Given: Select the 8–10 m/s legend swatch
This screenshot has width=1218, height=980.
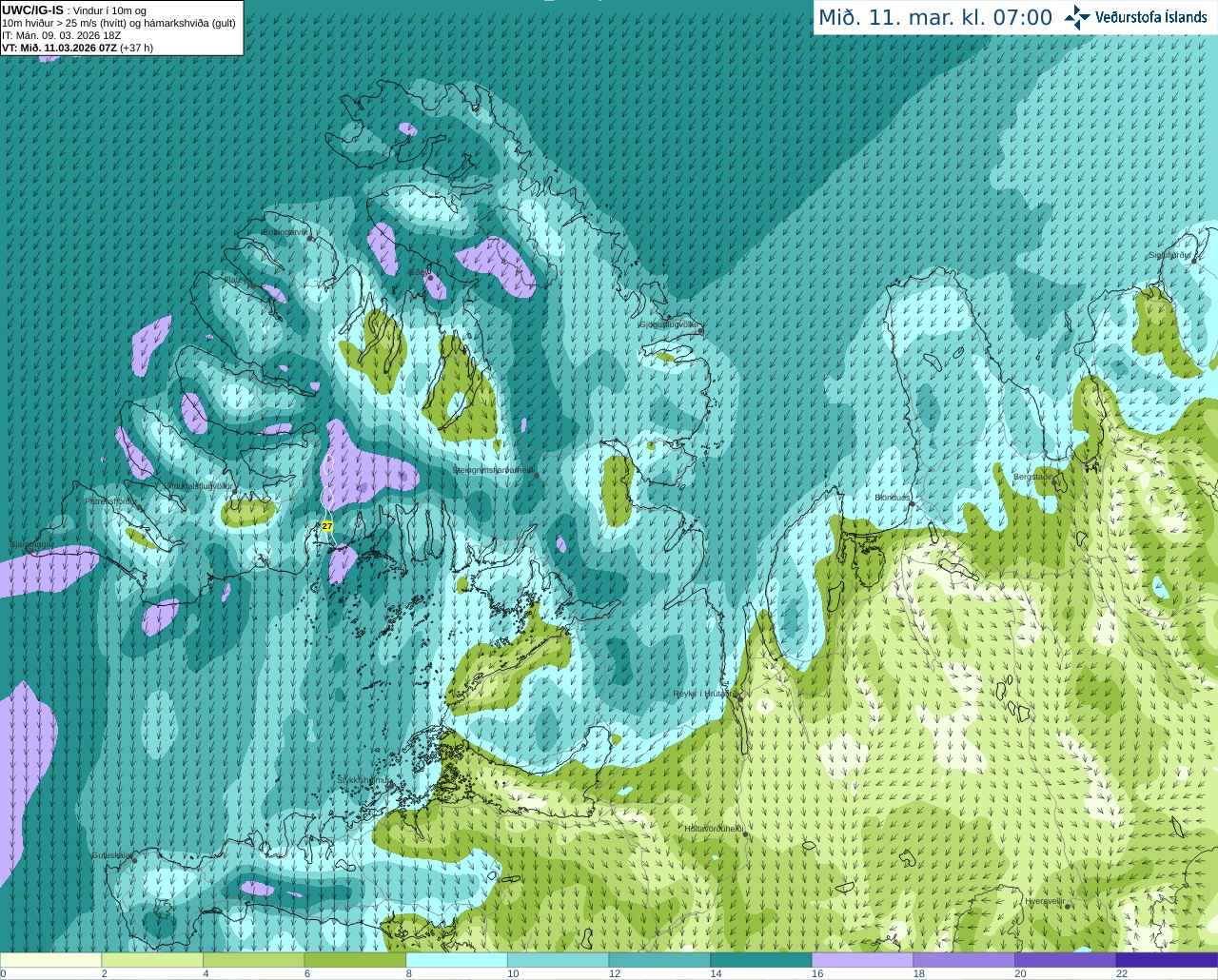Looking at the screenshot, I should pyautogui.click(x=457, y=960).
